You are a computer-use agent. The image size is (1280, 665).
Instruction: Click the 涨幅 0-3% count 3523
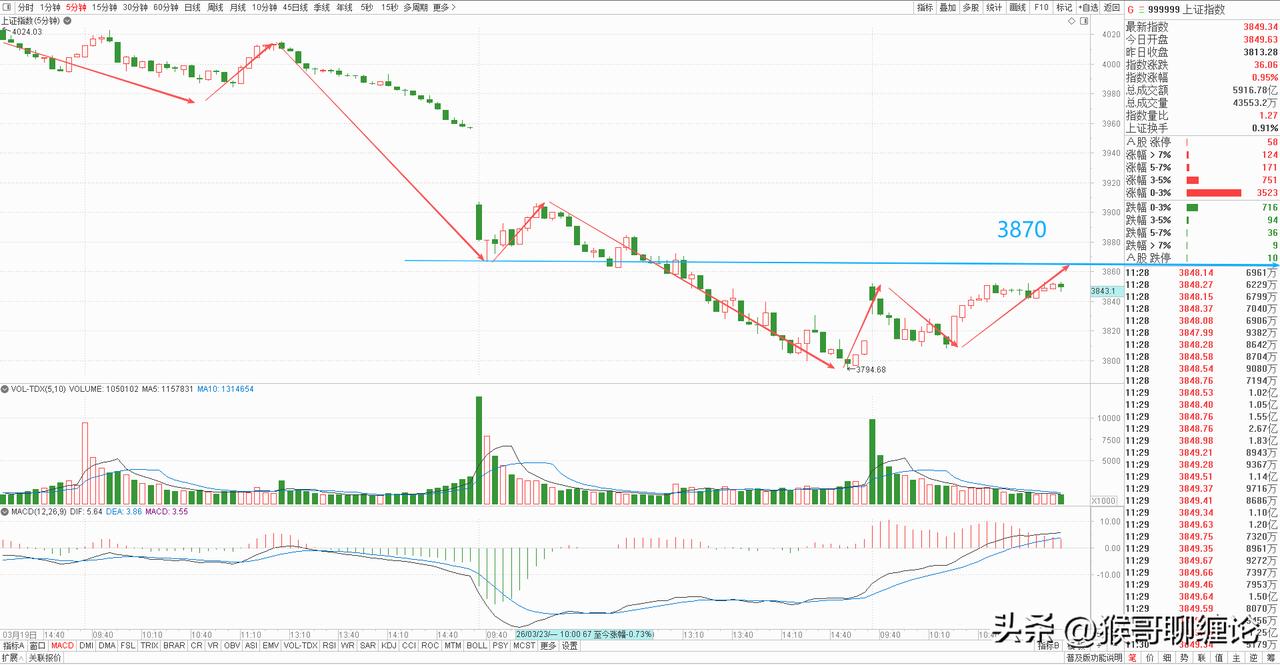[1266, 192]
